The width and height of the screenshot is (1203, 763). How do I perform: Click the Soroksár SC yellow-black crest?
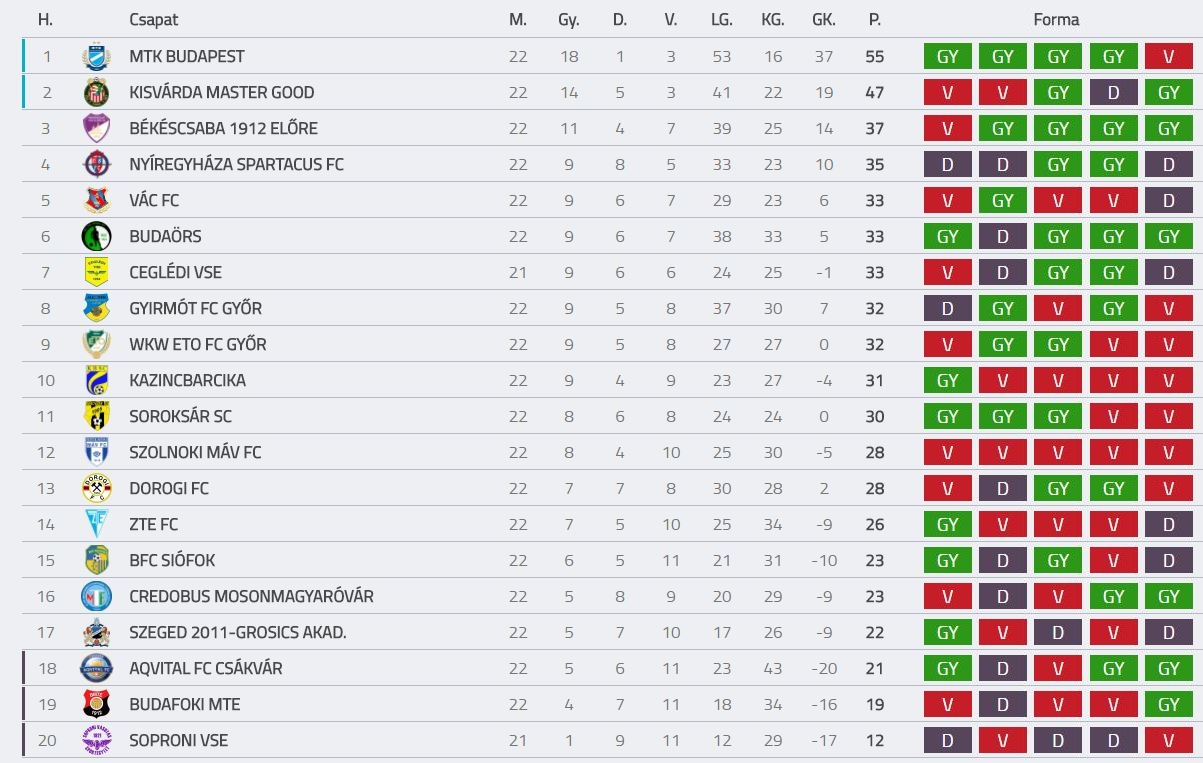click(96, 417)
